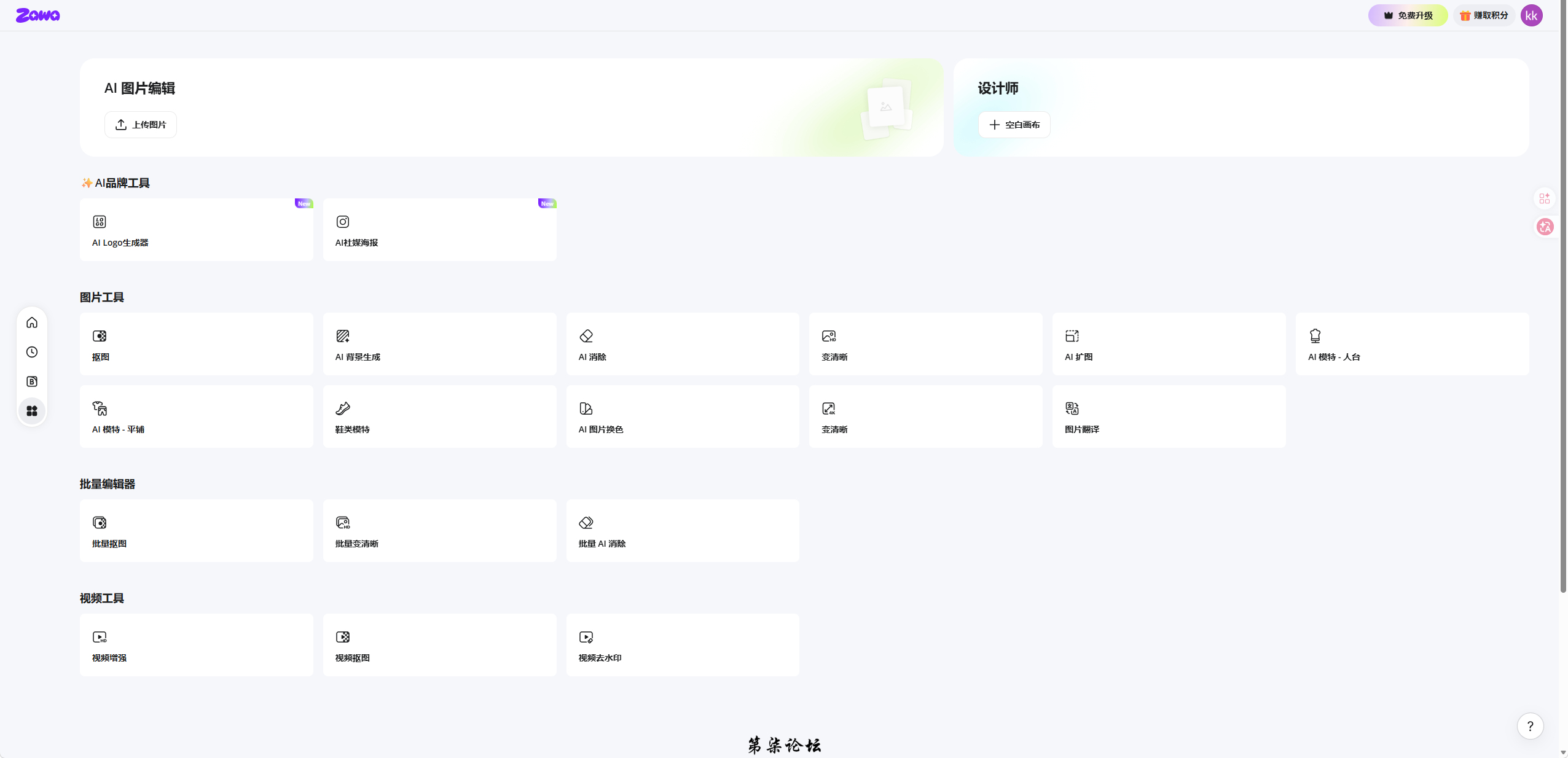
Task: Open the home icon in left sidebar
Action: click(x=32, y=322)
